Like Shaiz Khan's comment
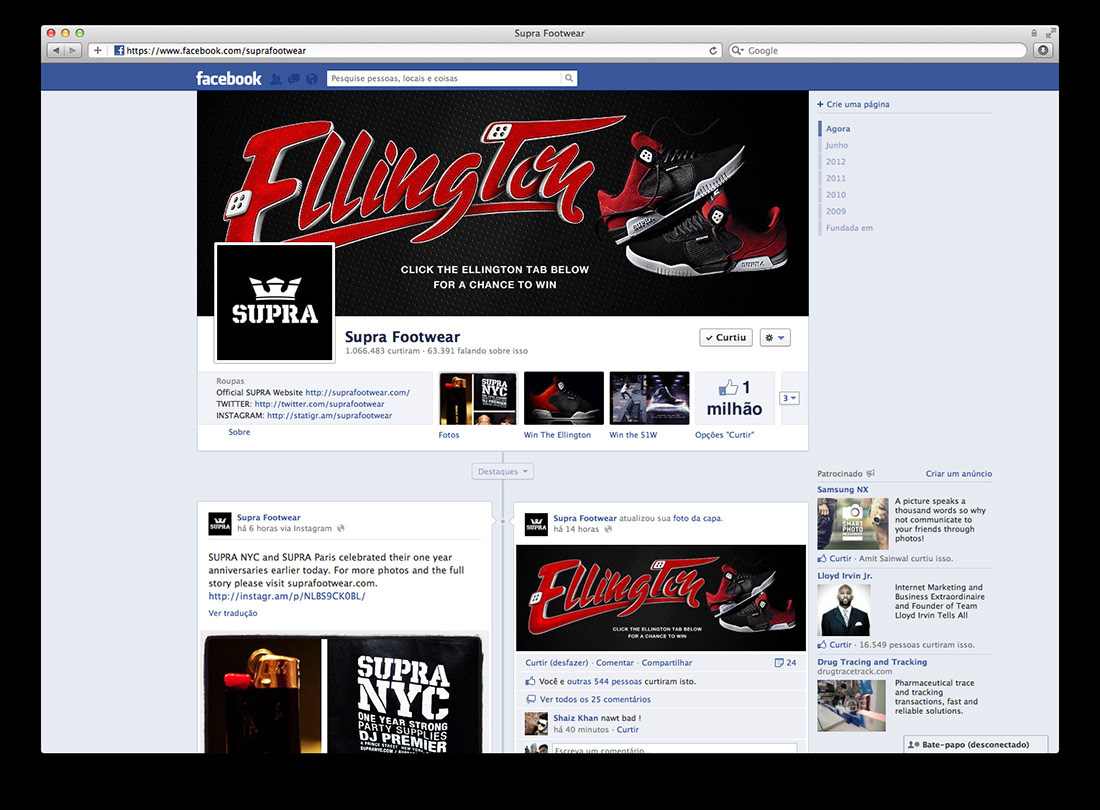 click(628, 729)
